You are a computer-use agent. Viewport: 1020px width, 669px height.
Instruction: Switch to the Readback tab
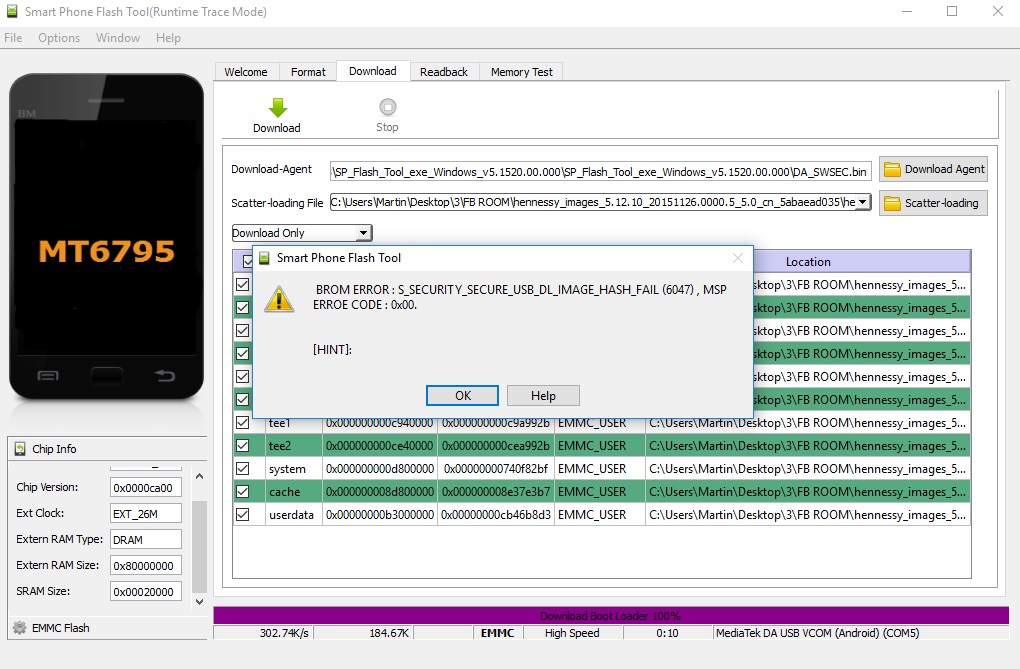pos(444,72)
